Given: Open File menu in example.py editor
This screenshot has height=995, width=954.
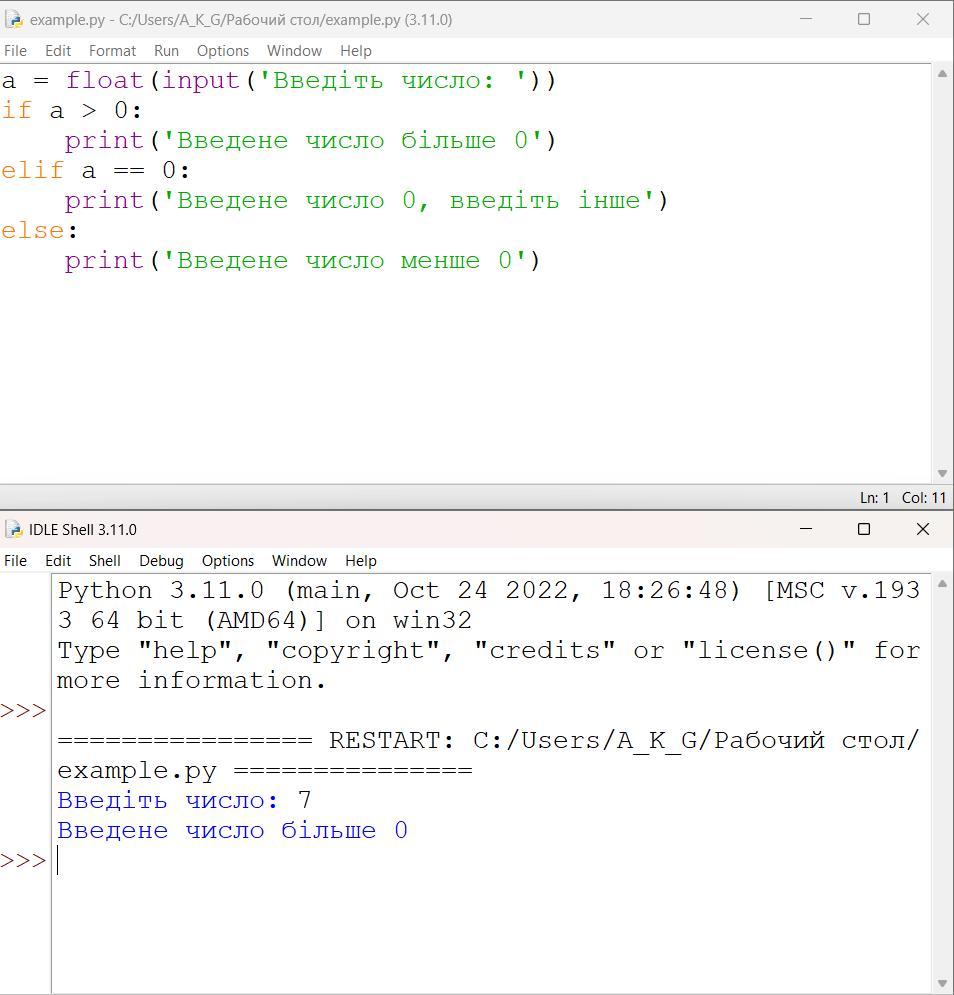Looking at the screenshot, I should (x=15, y=51).
